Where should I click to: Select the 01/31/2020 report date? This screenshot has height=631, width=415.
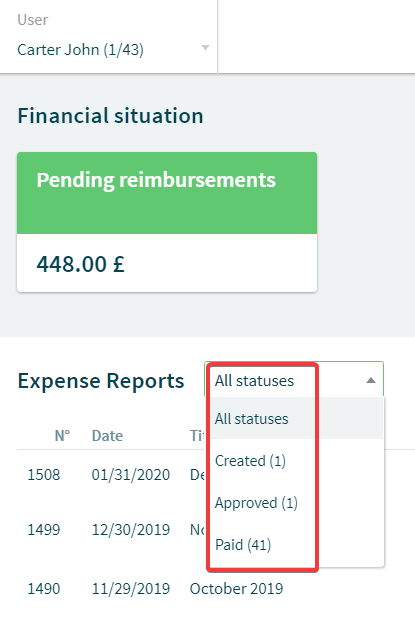tap(131, 474)
